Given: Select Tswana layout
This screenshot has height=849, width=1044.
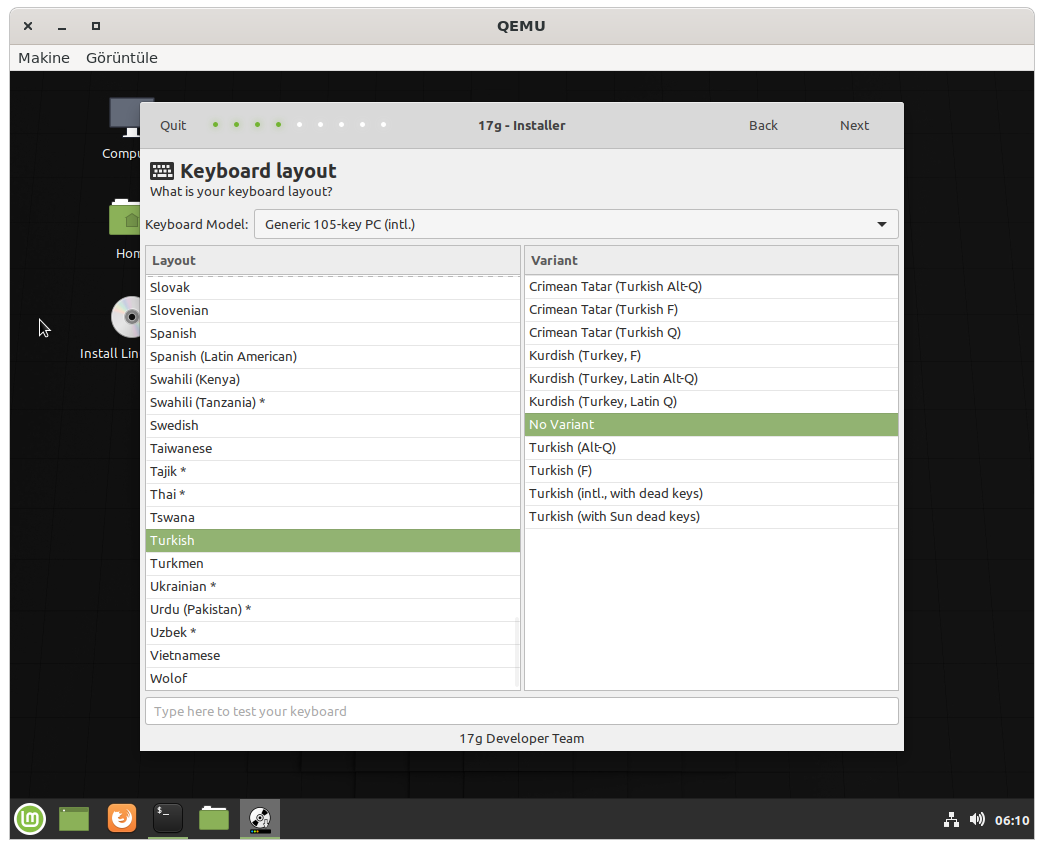Looking at the screenshot, I should click(x=333, y=517).
